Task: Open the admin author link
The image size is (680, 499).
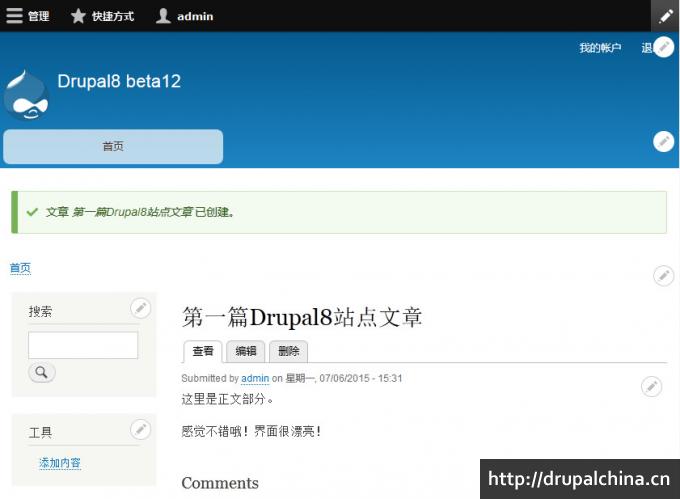Action: [x=255, y=378]
